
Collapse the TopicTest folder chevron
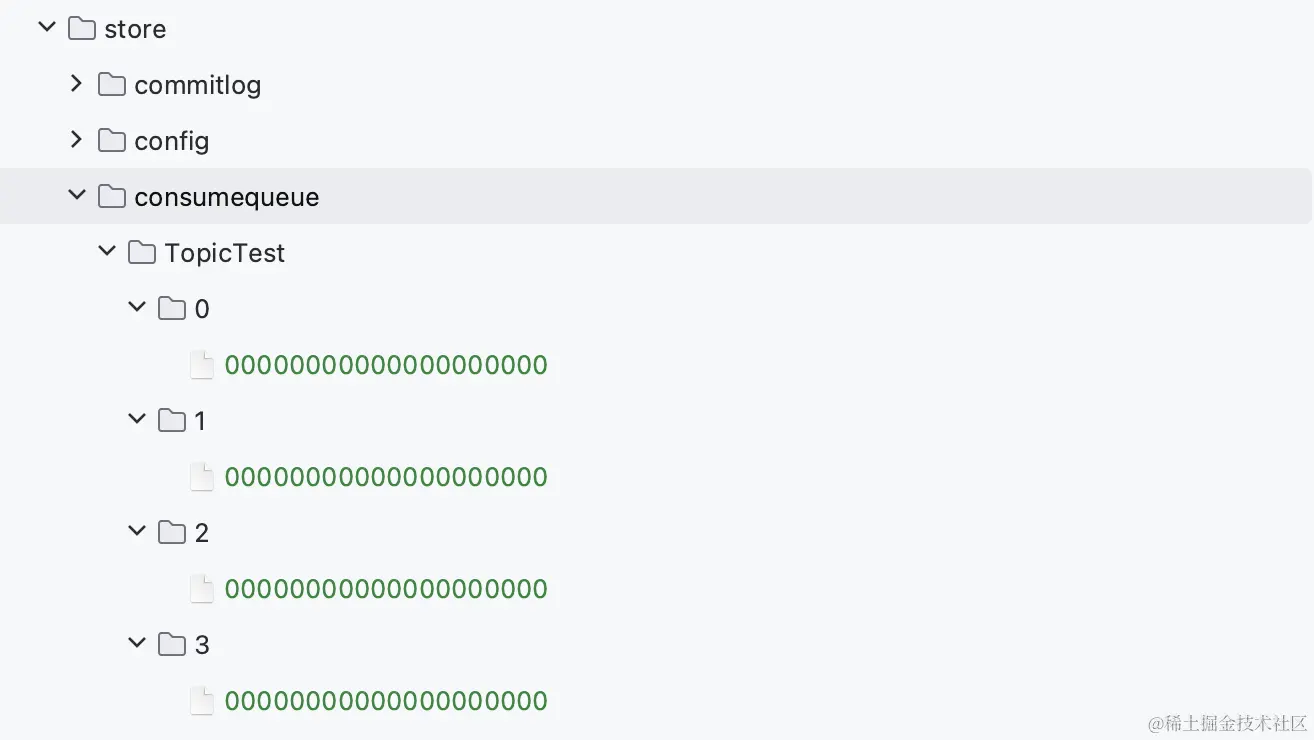[x=107, y=252]
